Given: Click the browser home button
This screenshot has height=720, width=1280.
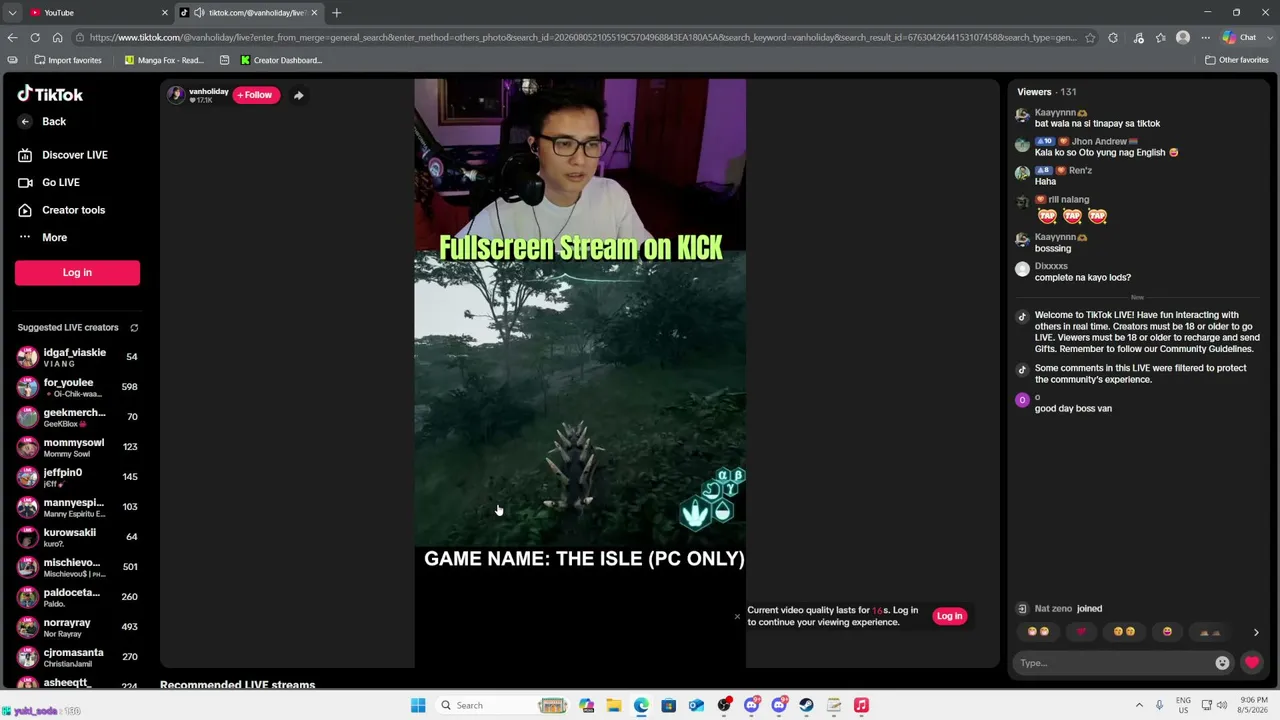Looking at the screenshot, I should [x=57, y=38].
